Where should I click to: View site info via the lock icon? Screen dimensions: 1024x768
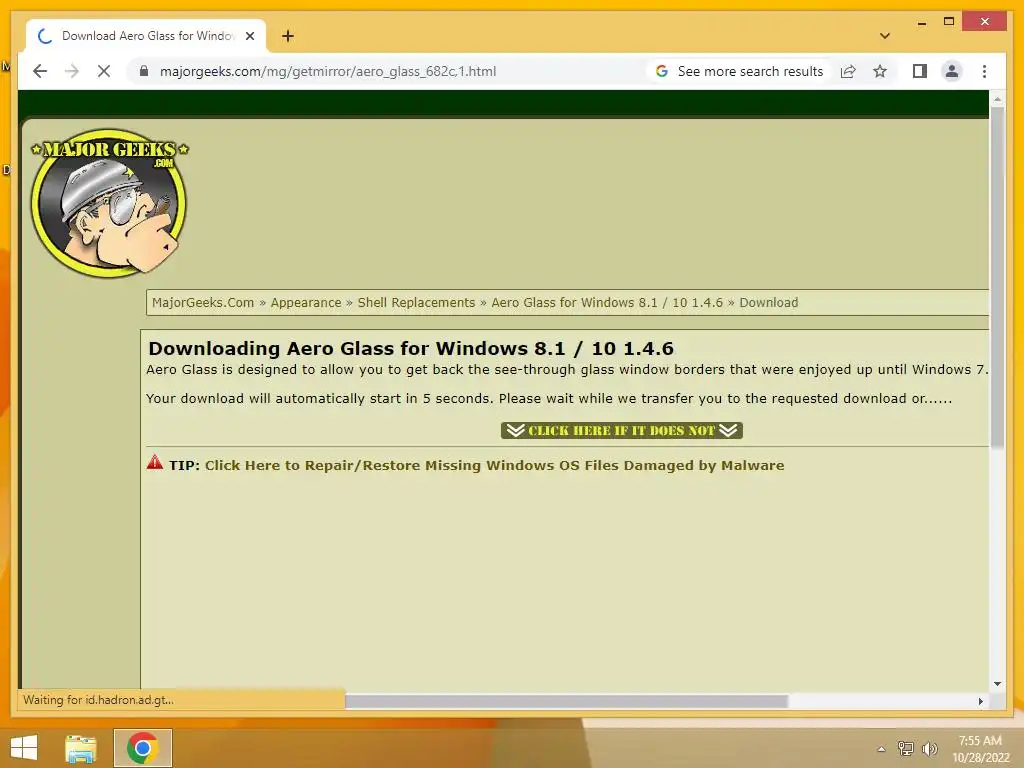pyautogui.click(x=144, y=71)
